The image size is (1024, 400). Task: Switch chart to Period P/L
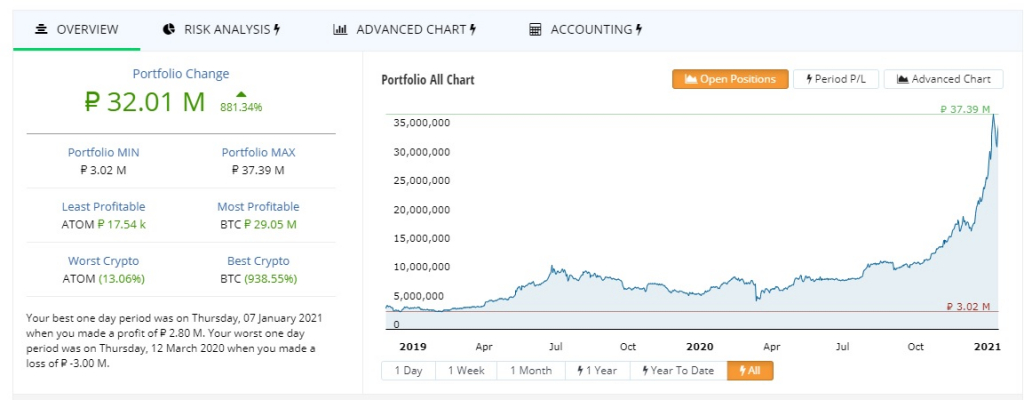pyautogui.click(x=835, y=79)
